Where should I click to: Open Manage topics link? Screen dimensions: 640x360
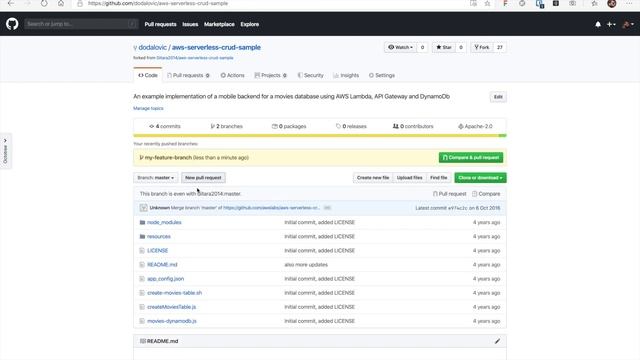(x=148, y=109)
